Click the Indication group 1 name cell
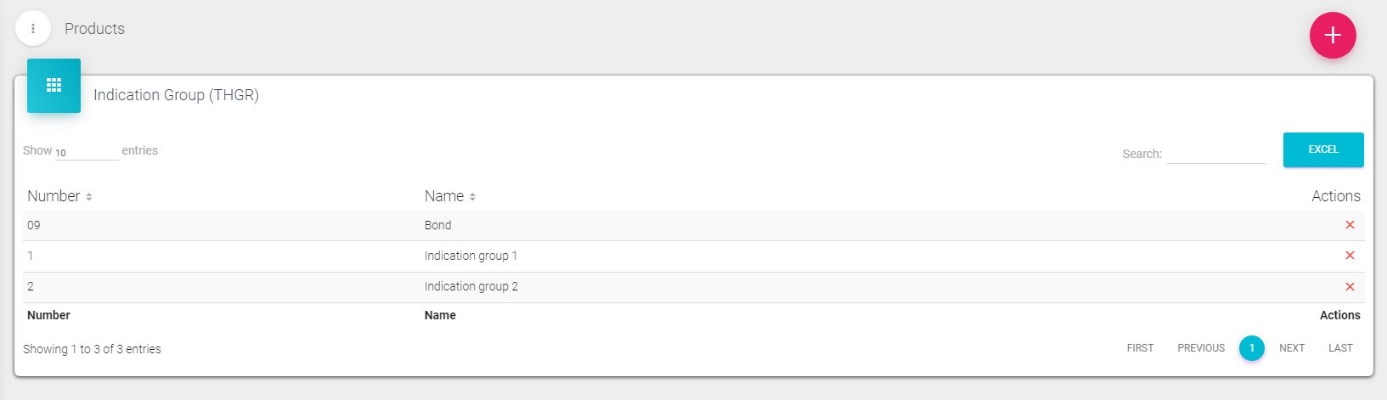The image size is (1387, 400). pos(471,256)
